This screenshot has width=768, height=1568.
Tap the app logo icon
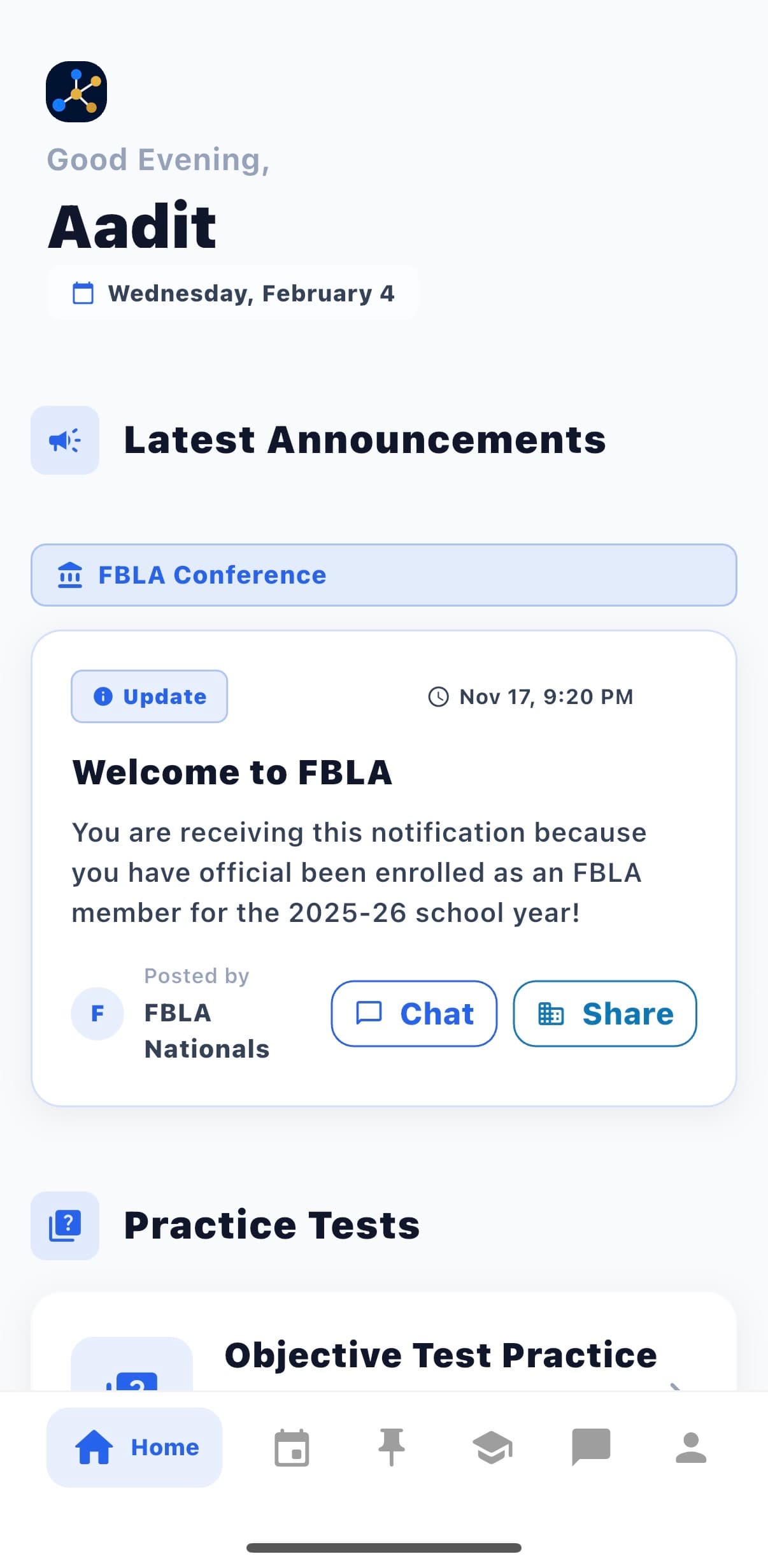(76, 92)
